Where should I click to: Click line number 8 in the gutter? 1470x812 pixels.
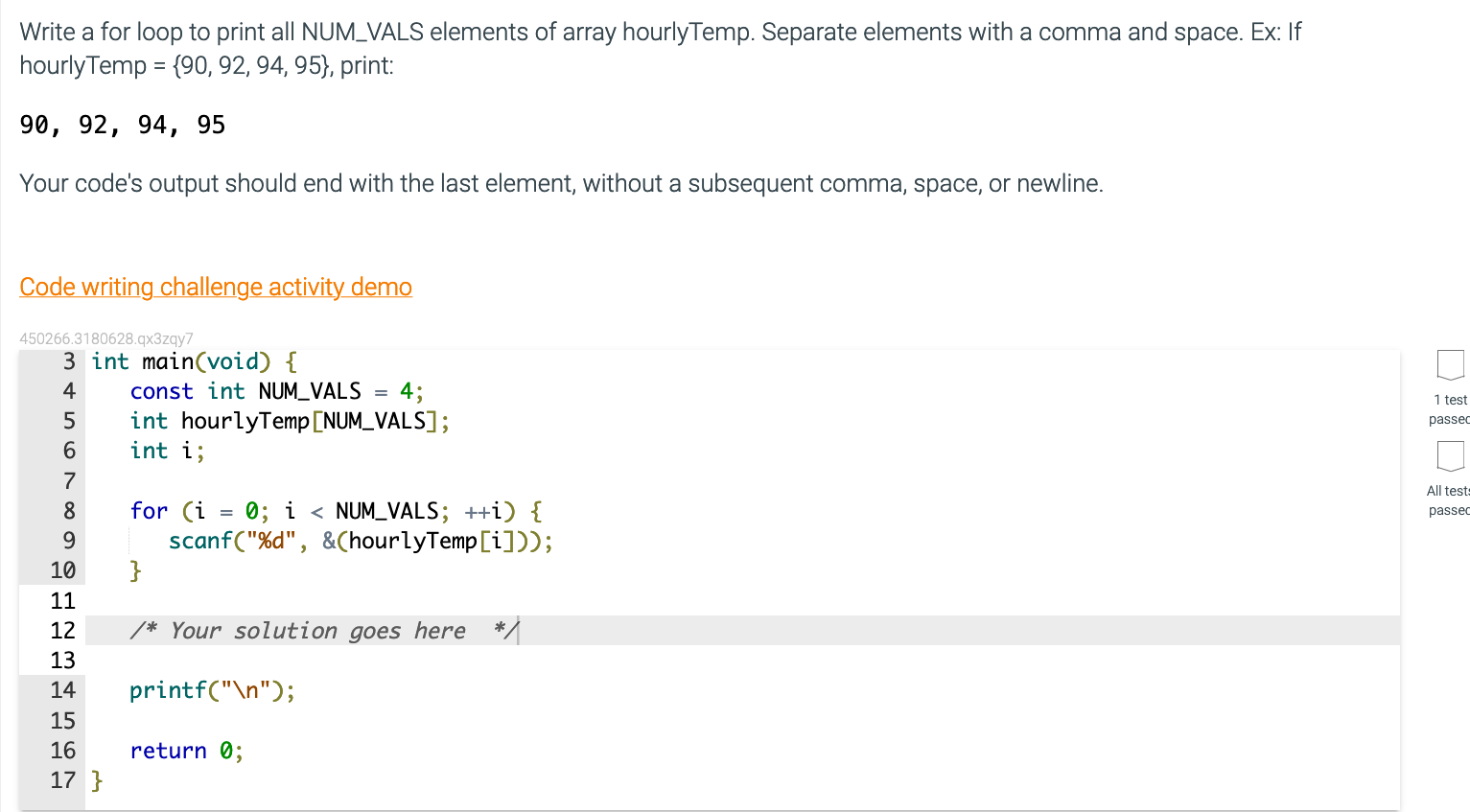[68, 511]
